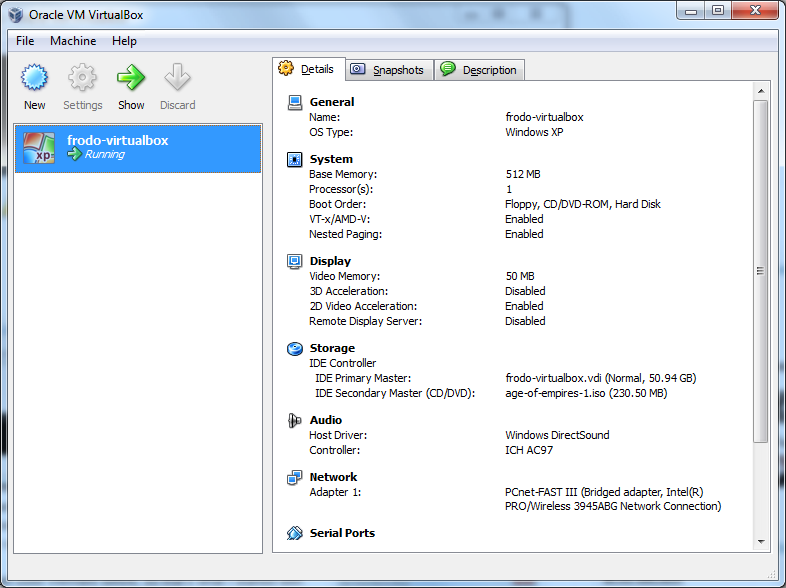This screenshot has width=786, height=588.
Task: Open the Network section heading link
Action: coord(333,477)
